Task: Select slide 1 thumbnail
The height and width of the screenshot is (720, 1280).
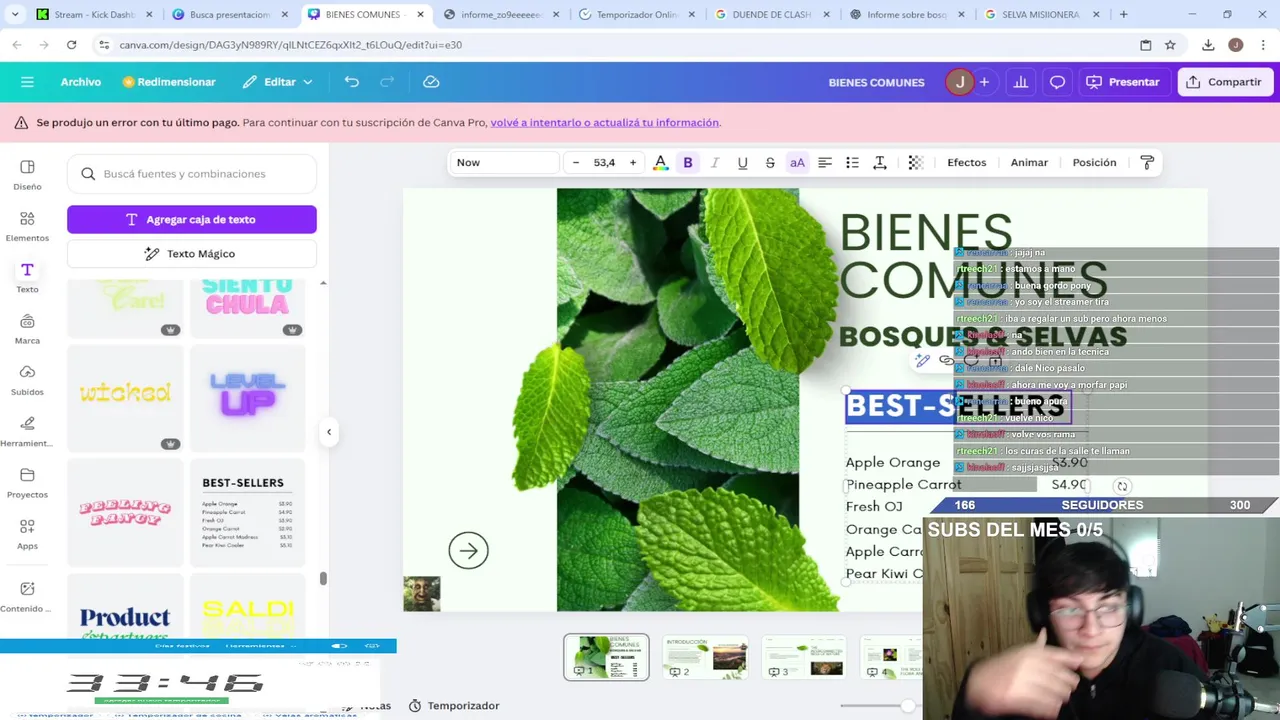Action: click(x=606, y=657)
